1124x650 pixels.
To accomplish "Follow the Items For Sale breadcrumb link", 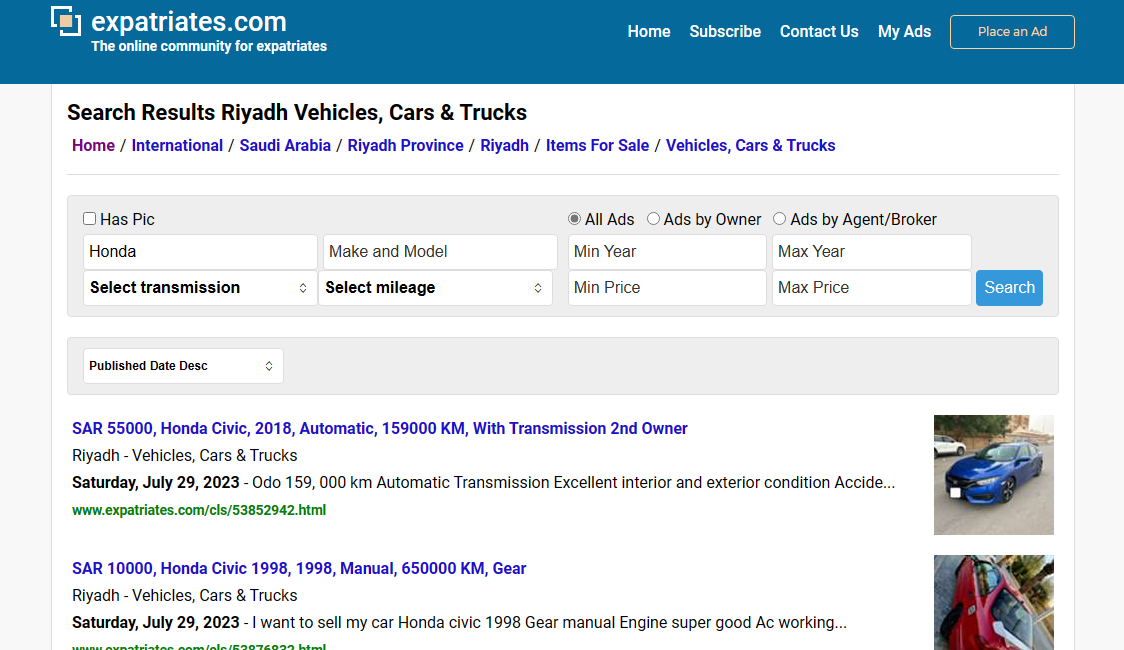I will click(x=597, y=145).
